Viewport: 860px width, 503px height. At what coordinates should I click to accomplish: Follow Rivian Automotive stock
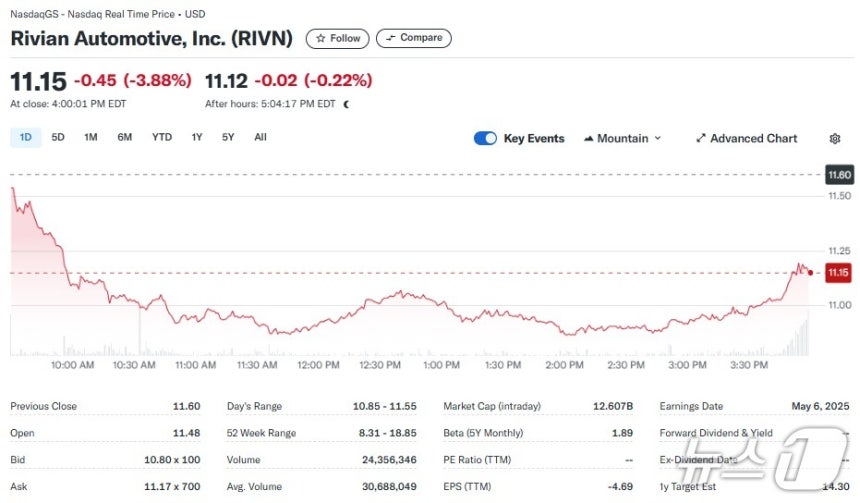coord(337,38)
